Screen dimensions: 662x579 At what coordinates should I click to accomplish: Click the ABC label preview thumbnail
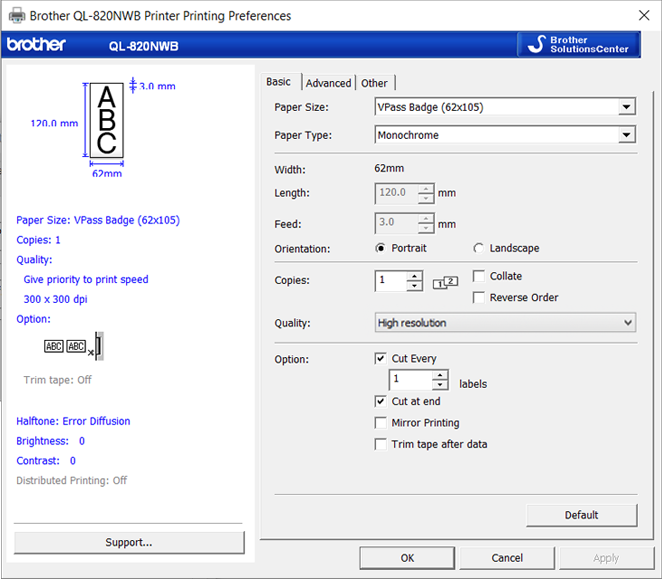[106, 120]
